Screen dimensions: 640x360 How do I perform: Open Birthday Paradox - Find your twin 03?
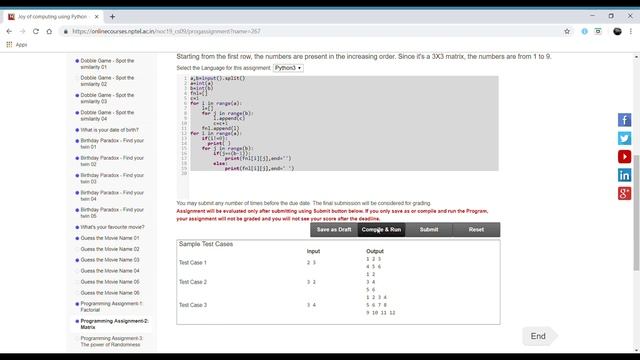click(112, 178)
